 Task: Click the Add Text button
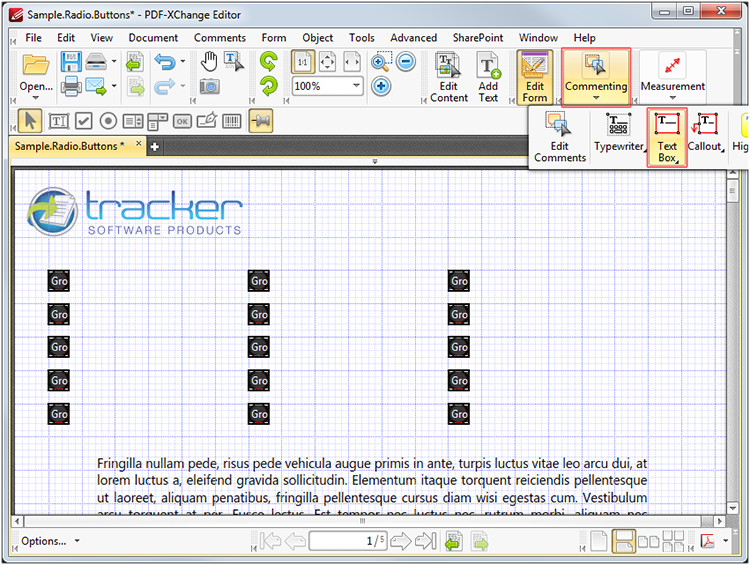[x=488, y=78]
